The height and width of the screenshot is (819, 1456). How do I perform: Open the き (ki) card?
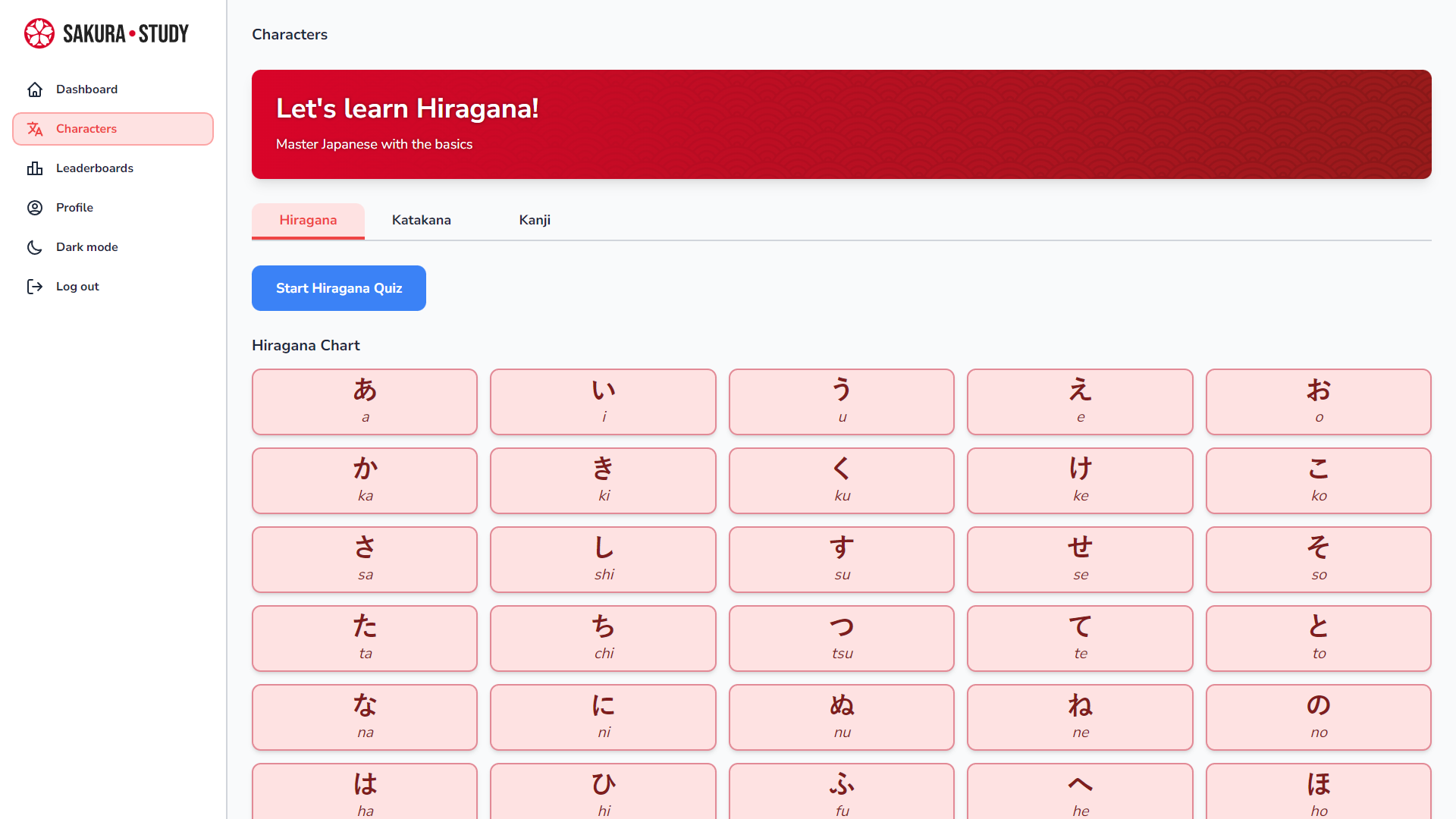(x=603, y=481)
